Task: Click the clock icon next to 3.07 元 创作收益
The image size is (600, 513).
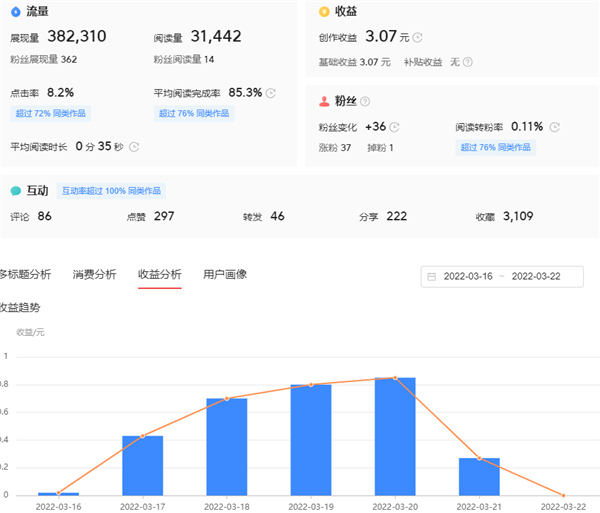Action: (x=417, y=38)
